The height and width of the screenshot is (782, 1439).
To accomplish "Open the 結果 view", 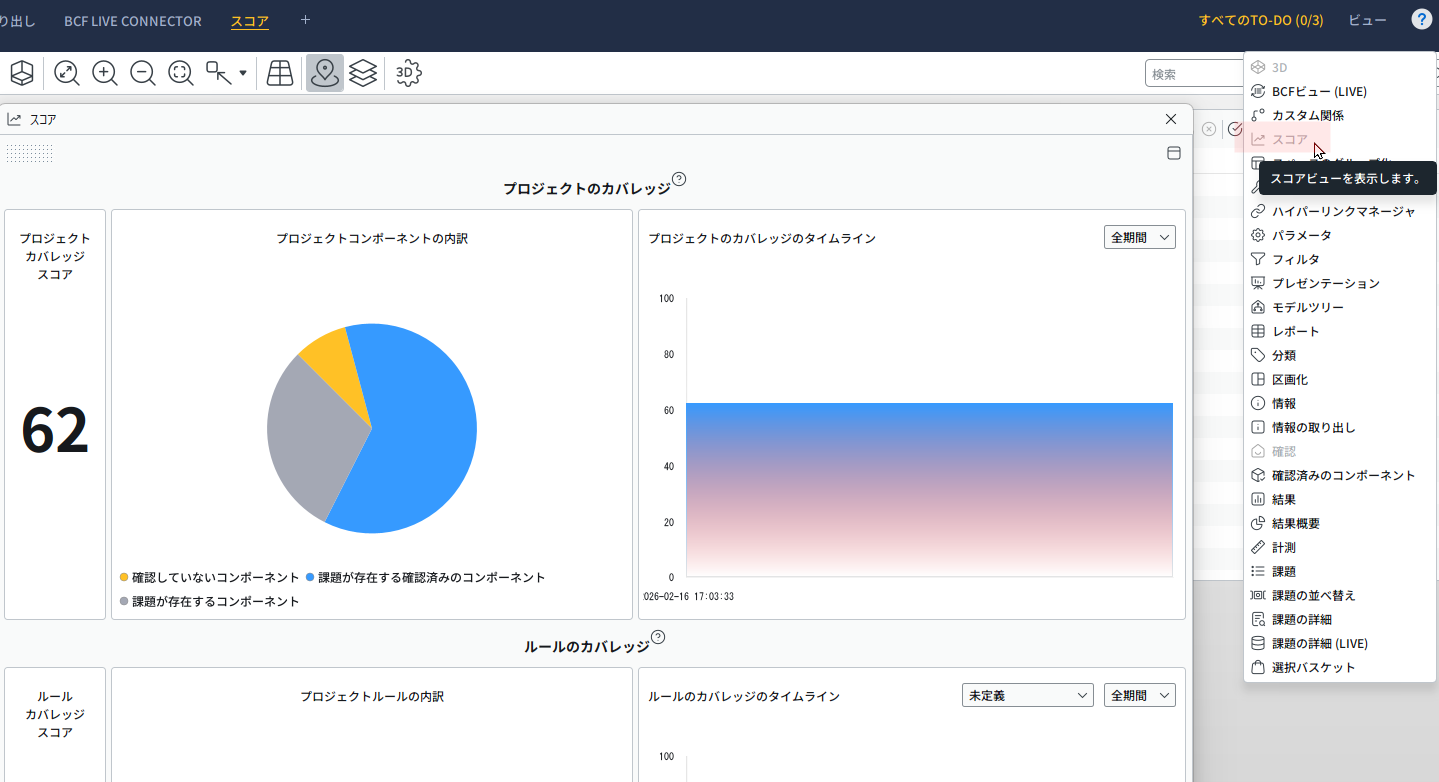I will pos(1340,499).
